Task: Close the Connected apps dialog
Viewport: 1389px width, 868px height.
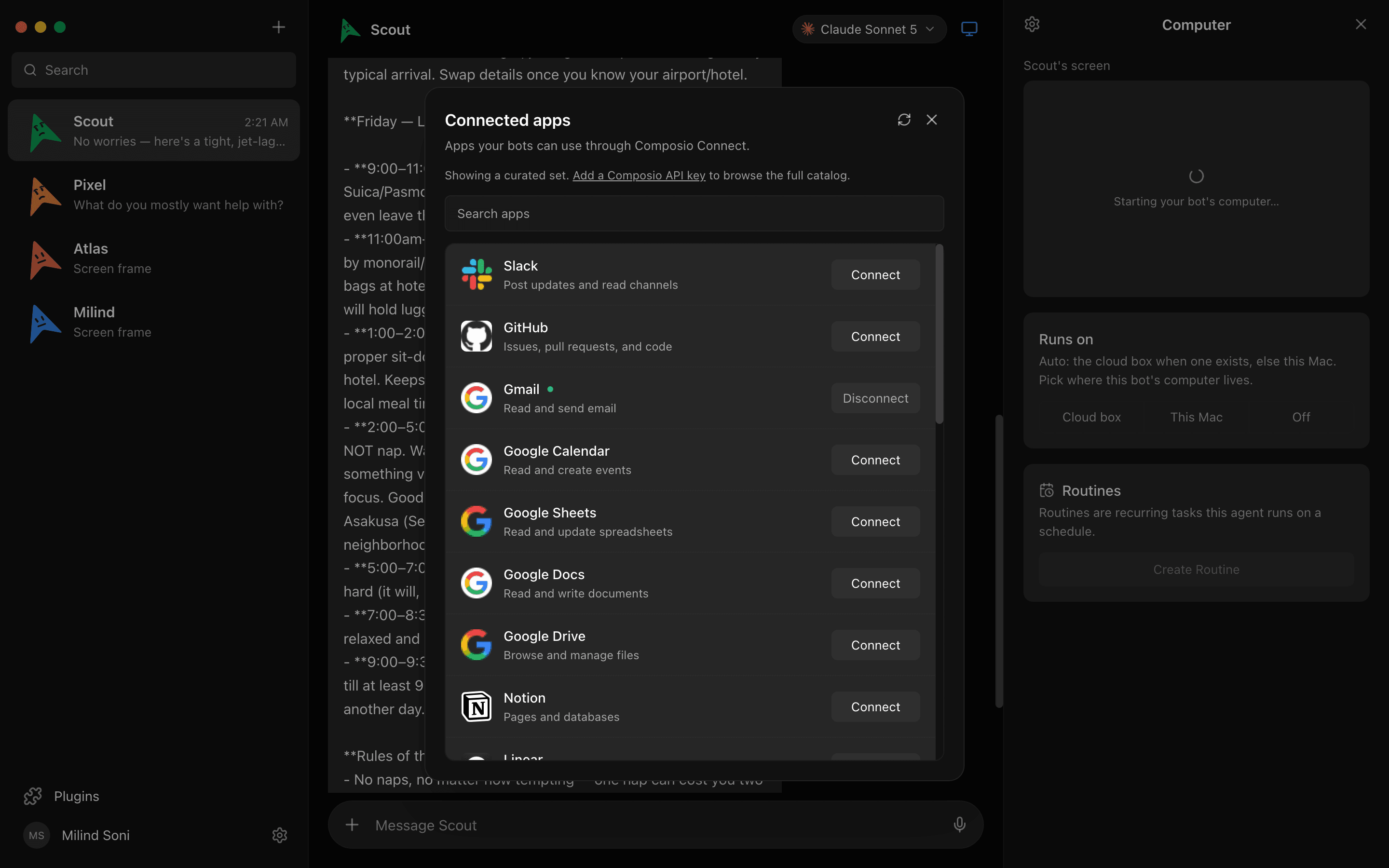Action: 932,120
